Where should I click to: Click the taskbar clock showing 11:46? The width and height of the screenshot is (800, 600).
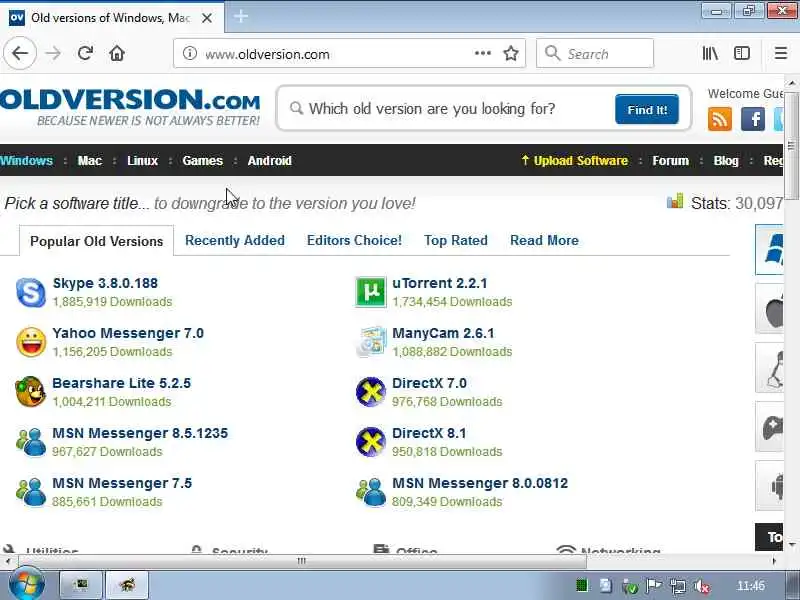coord(751,586)
